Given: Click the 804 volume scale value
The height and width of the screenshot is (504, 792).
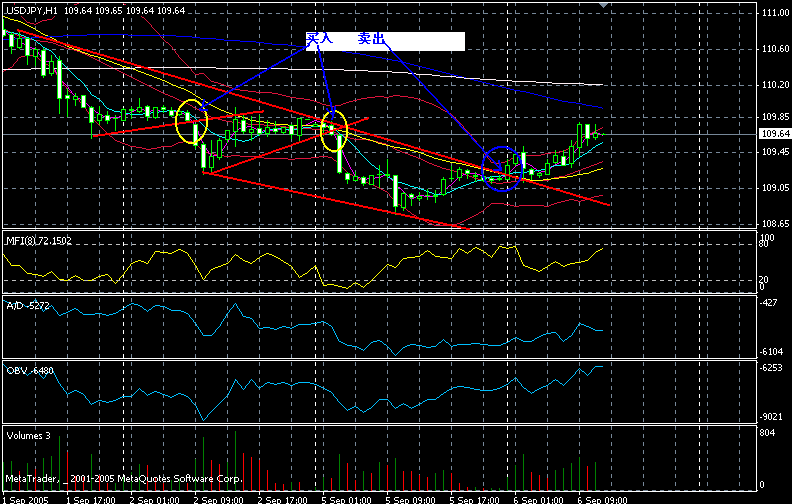Looking at the screenshot, I should (x=767, y=433).
